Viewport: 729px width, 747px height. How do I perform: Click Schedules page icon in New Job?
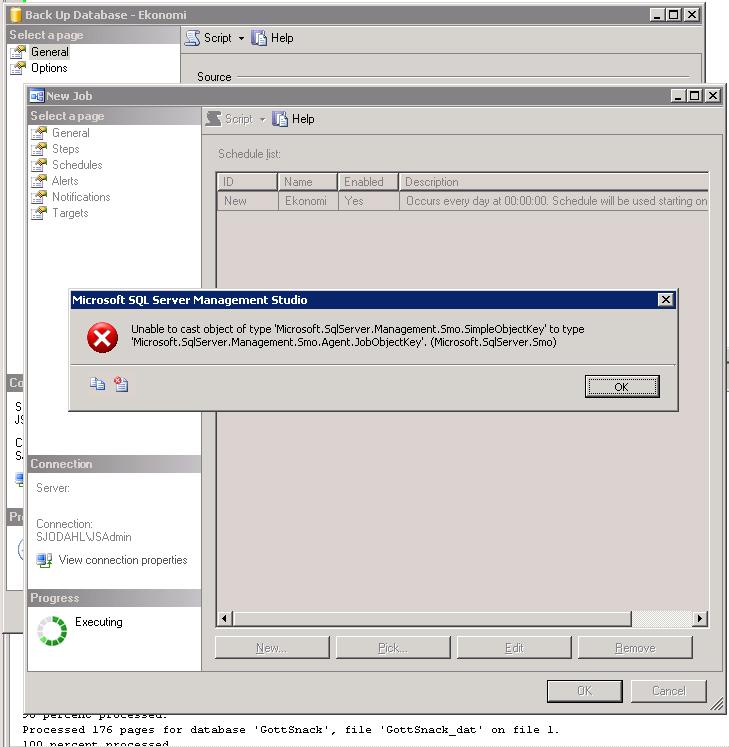[39, 165]
